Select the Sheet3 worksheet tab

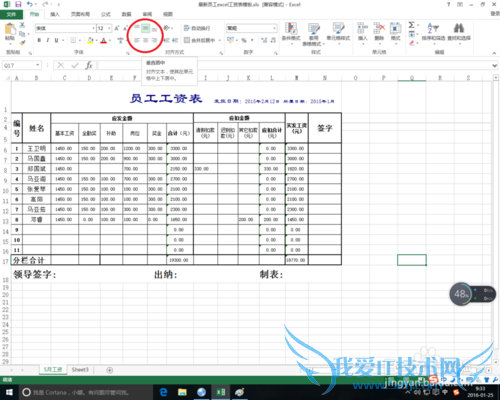click(x=80, y=370)
